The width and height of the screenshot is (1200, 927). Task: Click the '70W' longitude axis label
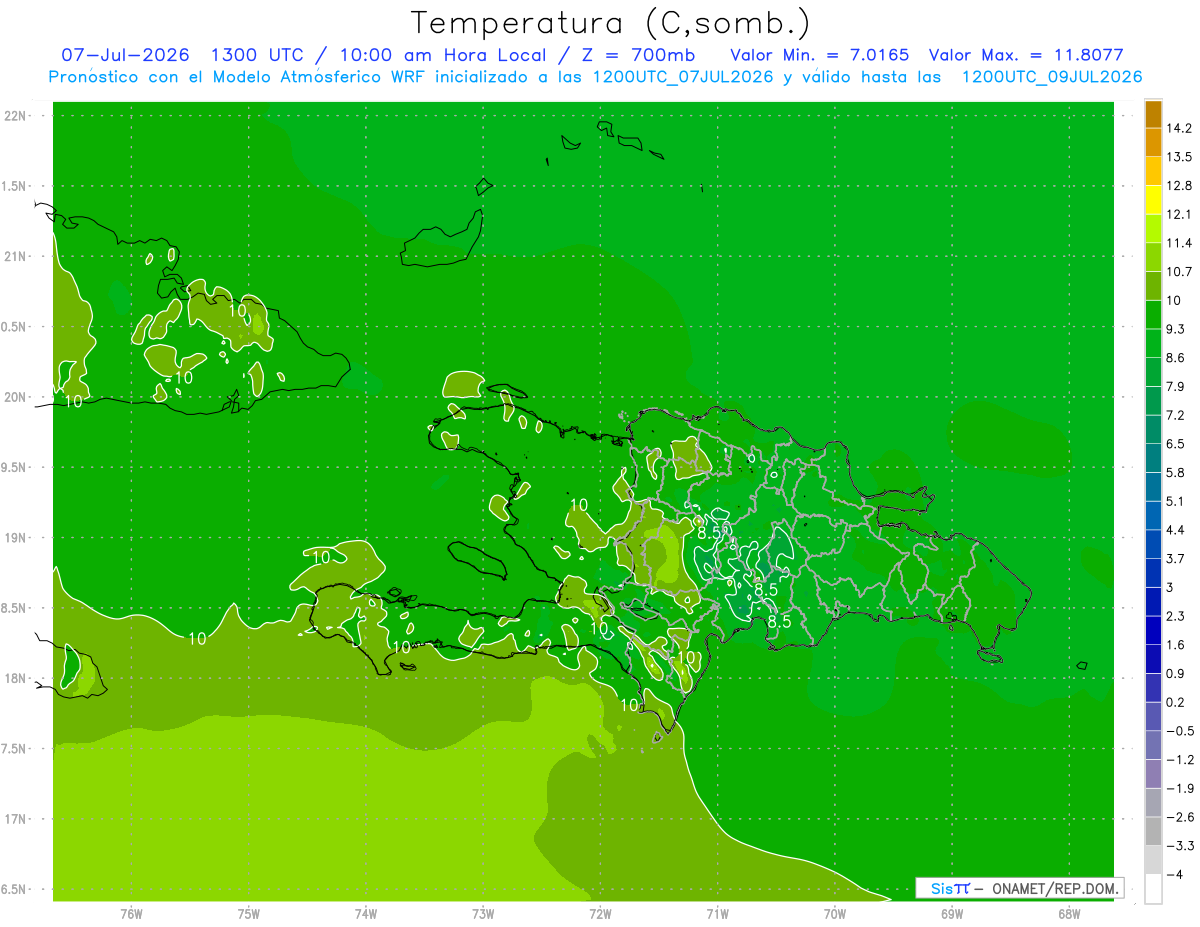tap(835, 914)
